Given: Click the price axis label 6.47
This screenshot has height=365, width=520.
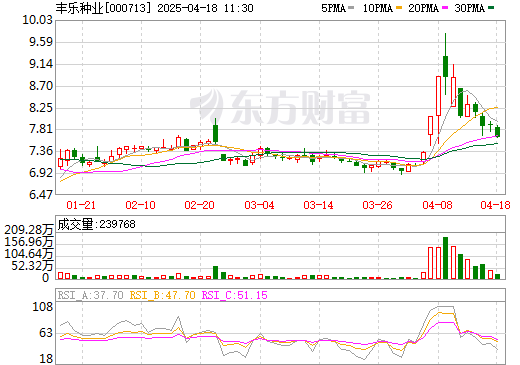Looking at the screenshot, I should 41,195.
